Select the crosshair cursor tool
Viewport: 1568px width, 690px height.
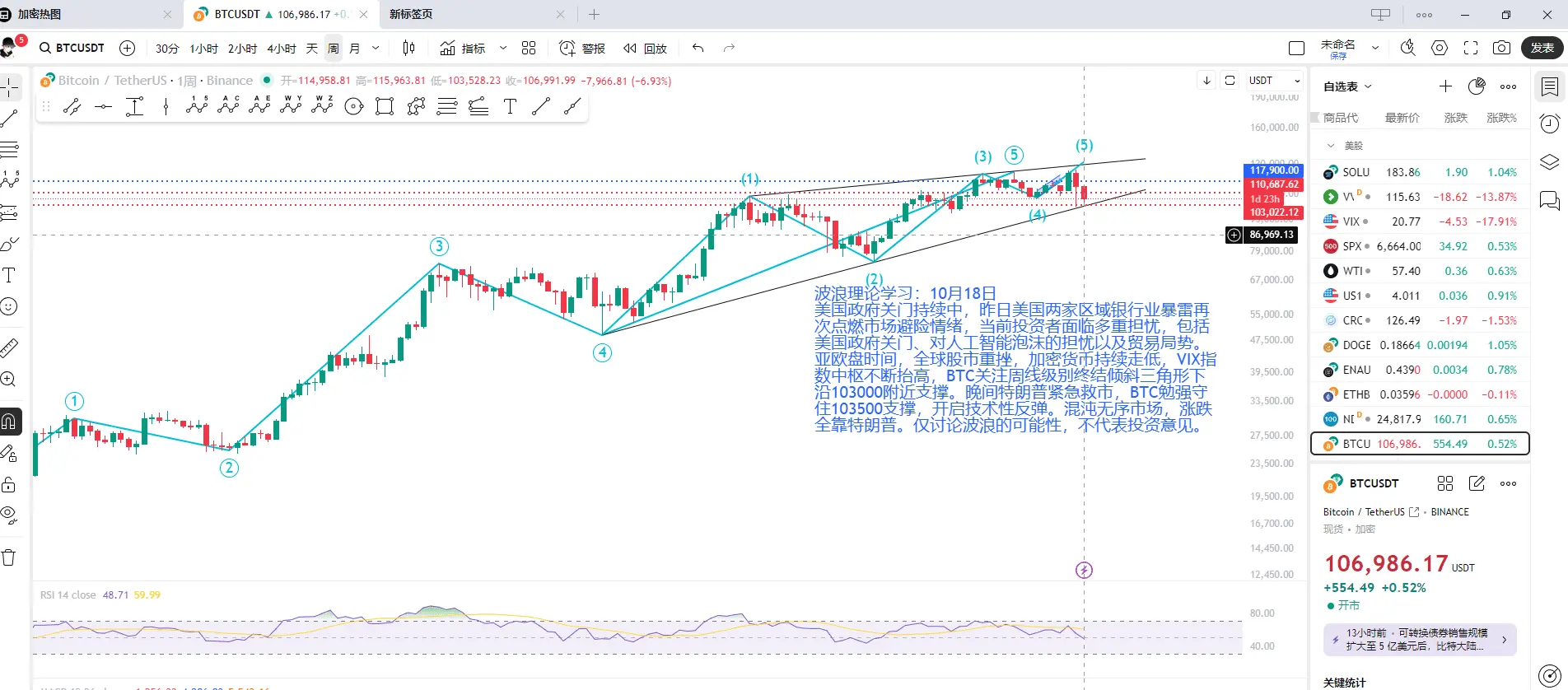click(10, 86)
